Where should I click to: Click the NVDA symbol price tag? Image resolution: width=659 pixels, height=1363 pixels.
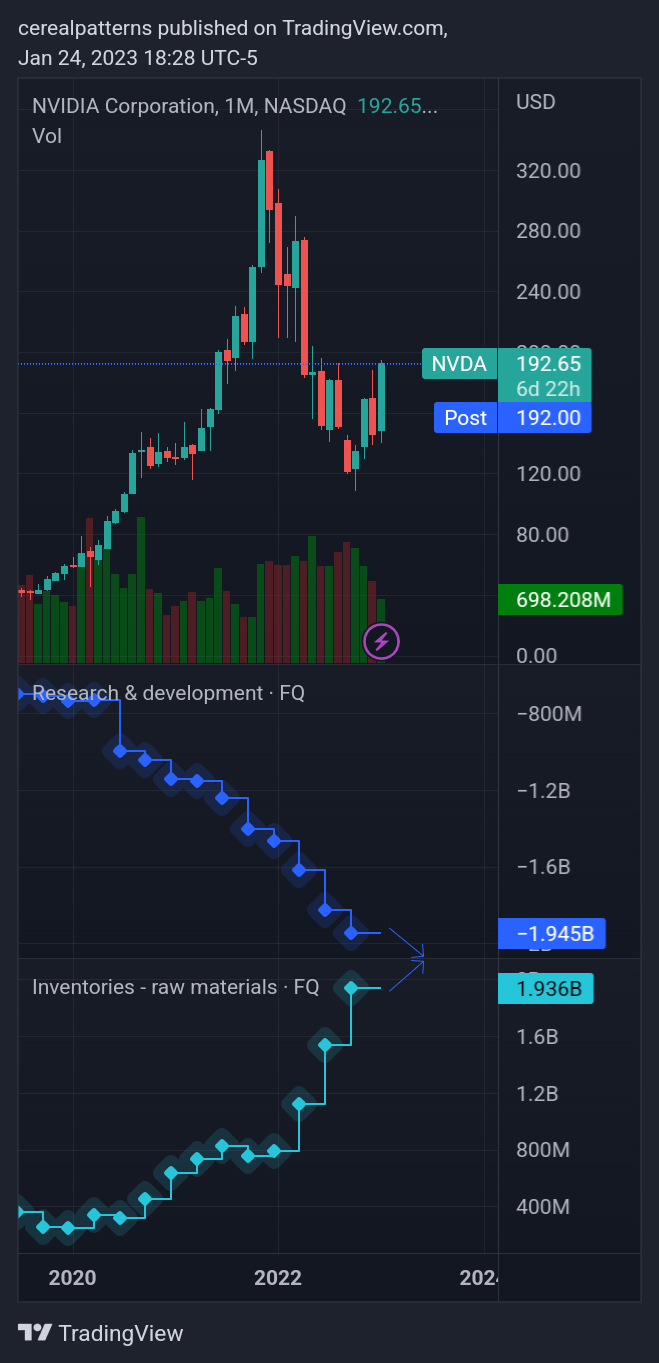point(459,364)
